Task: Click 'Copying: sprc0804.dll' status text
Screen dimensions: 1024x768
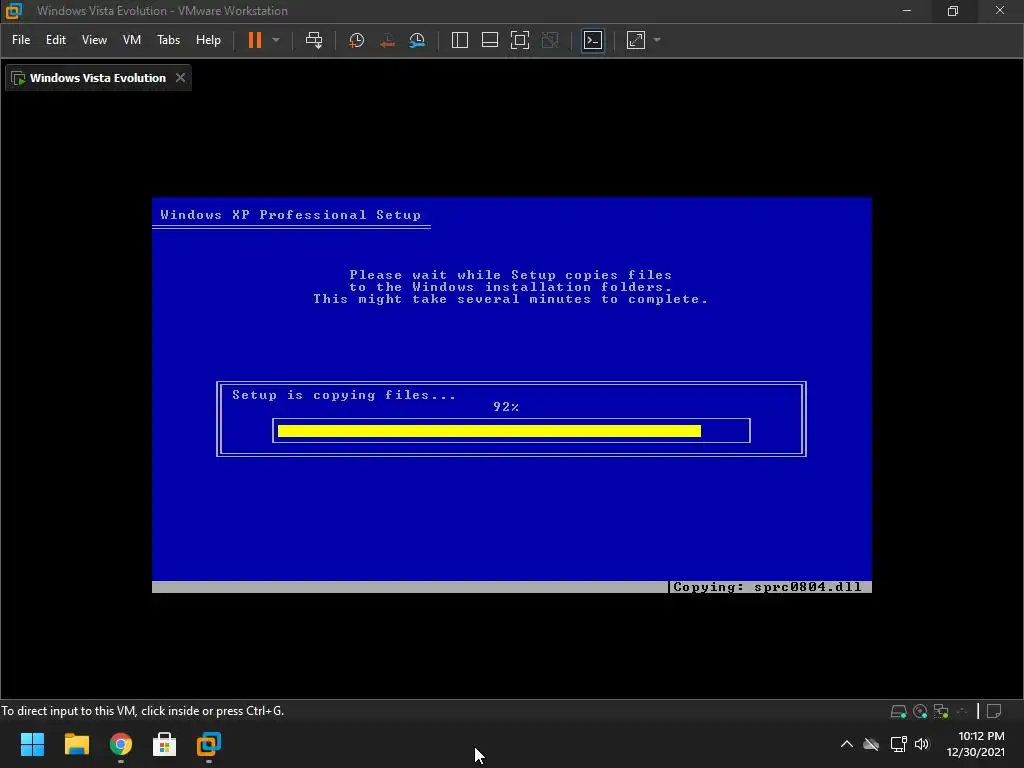Action: tap(767, 587)
